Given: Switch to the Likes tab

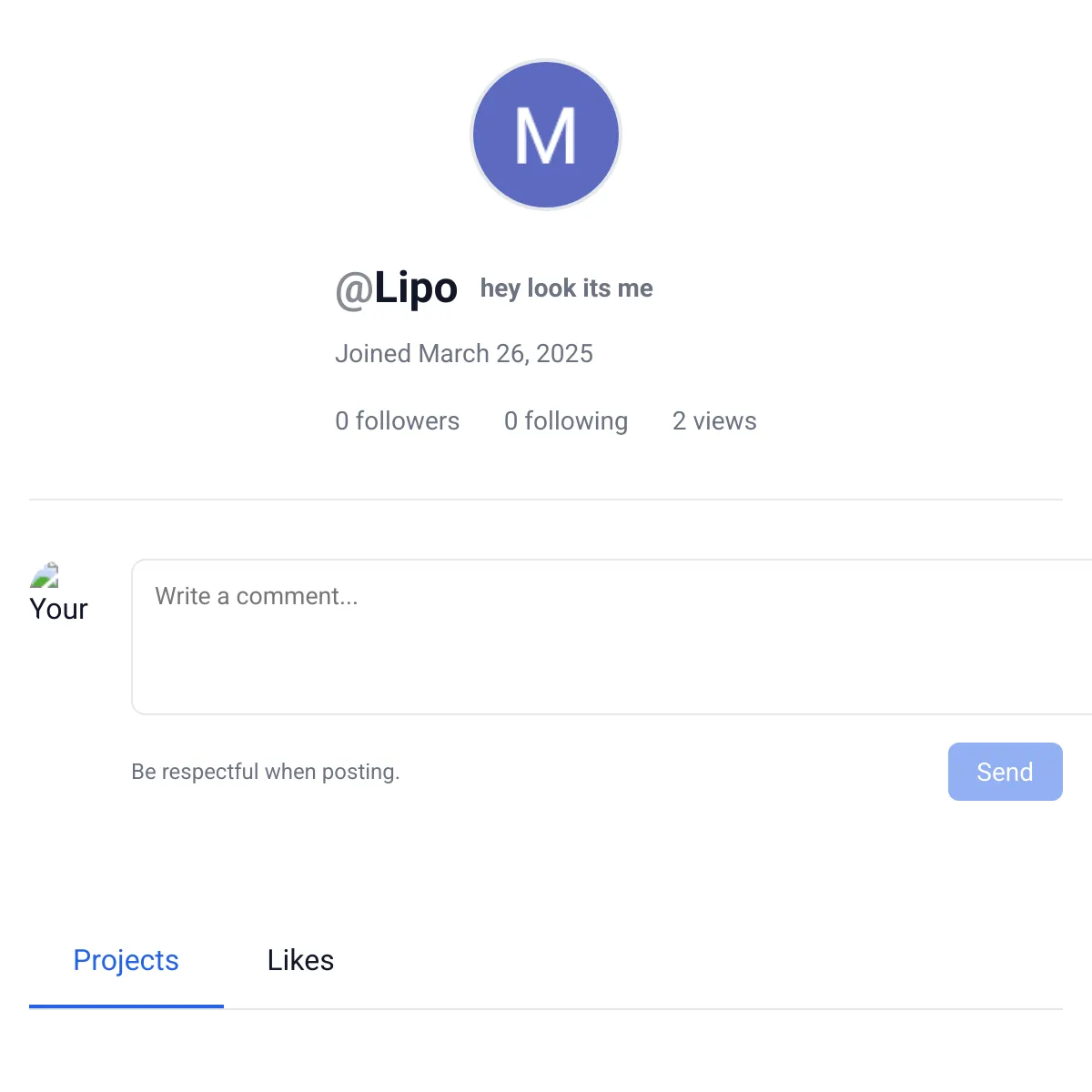Looking at the screenshot, I should click(x=300, y=960).
